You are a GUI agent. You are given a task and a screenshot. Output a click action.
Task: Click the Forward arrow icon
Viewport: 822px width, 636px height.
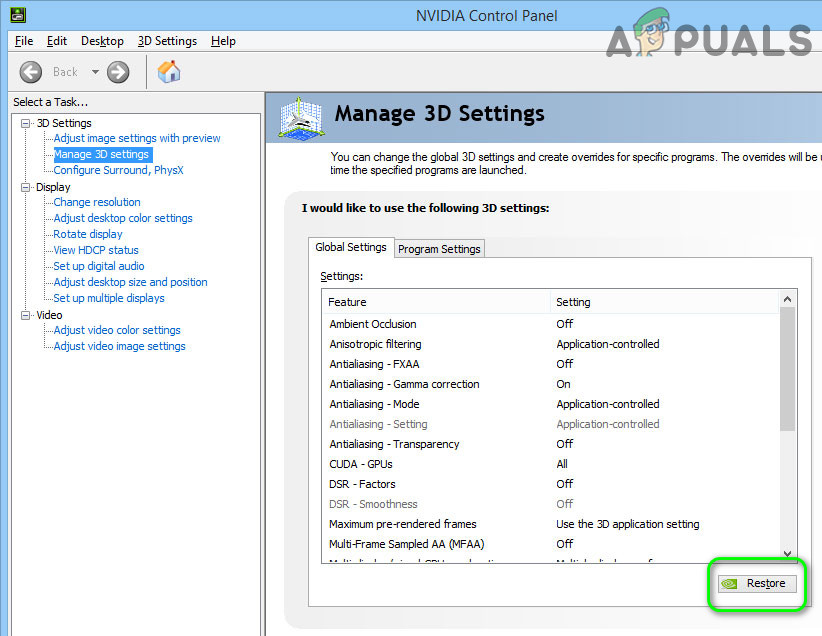pyautogui.click(x=118, y=72)
